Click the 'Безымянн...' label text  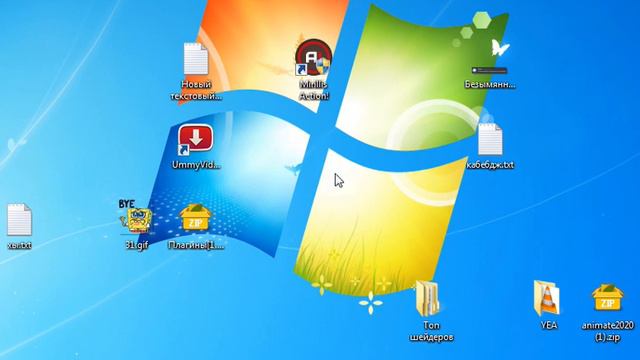[x=490, y=84]
